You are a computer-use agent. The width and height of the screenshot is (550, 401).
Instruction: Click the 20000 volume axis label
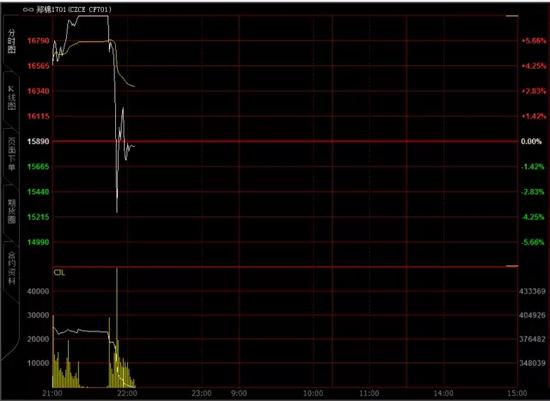[38, 339]
